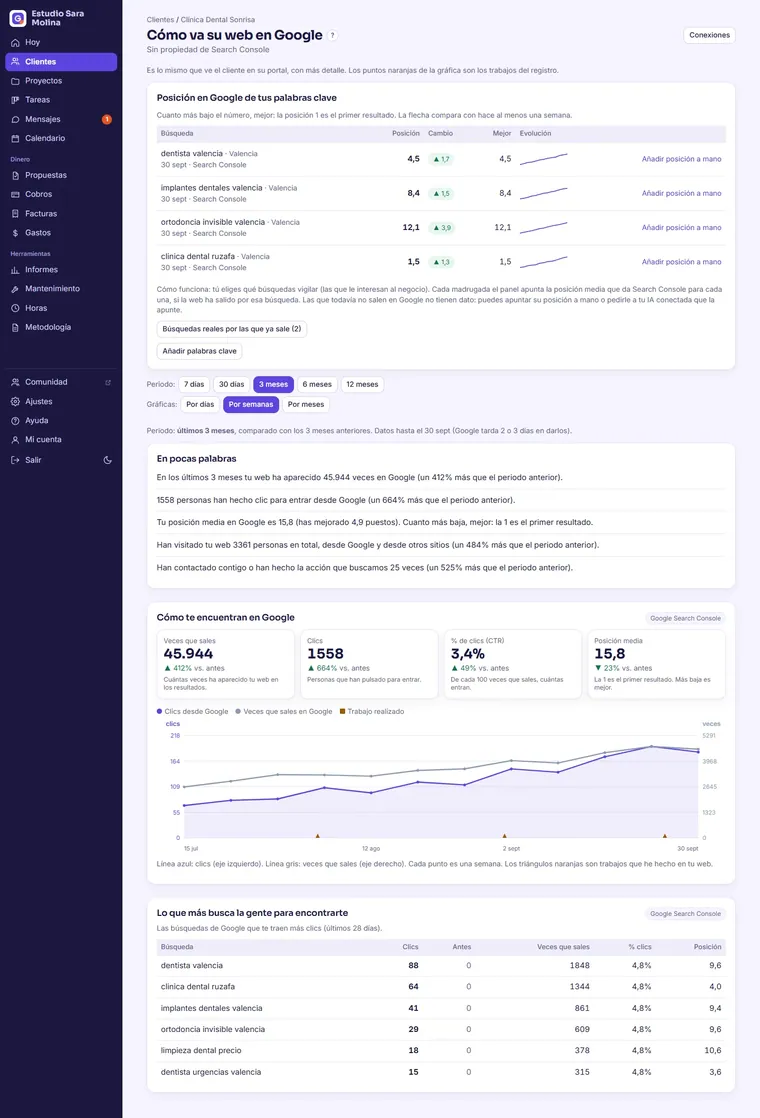
Task: Click the help question mark beside page title
Action: point(332,36)
